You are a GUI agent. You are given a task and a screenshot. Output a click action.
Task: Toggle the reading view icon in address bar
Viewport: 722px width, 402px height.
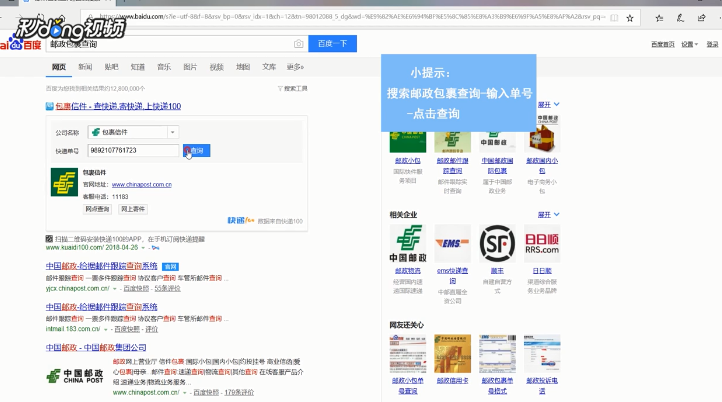point(614,18)
